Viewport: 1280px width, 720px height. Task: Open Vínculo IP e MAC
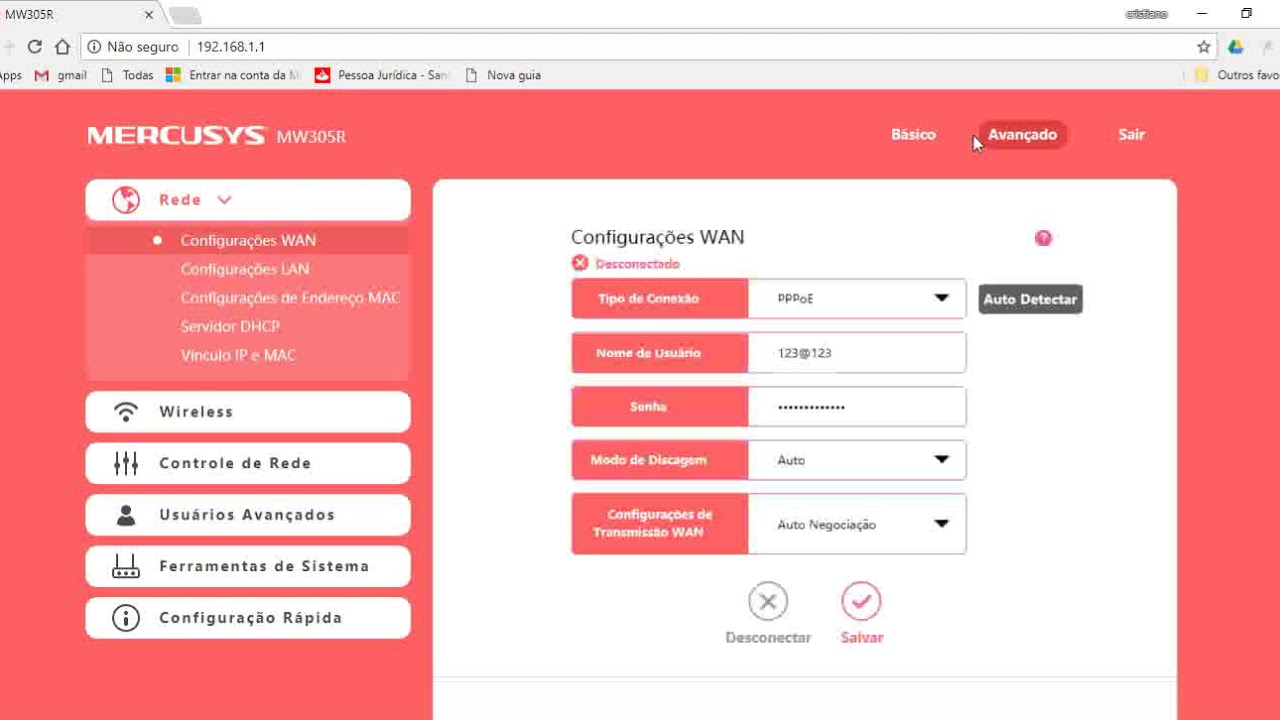(x=238, y=355)
